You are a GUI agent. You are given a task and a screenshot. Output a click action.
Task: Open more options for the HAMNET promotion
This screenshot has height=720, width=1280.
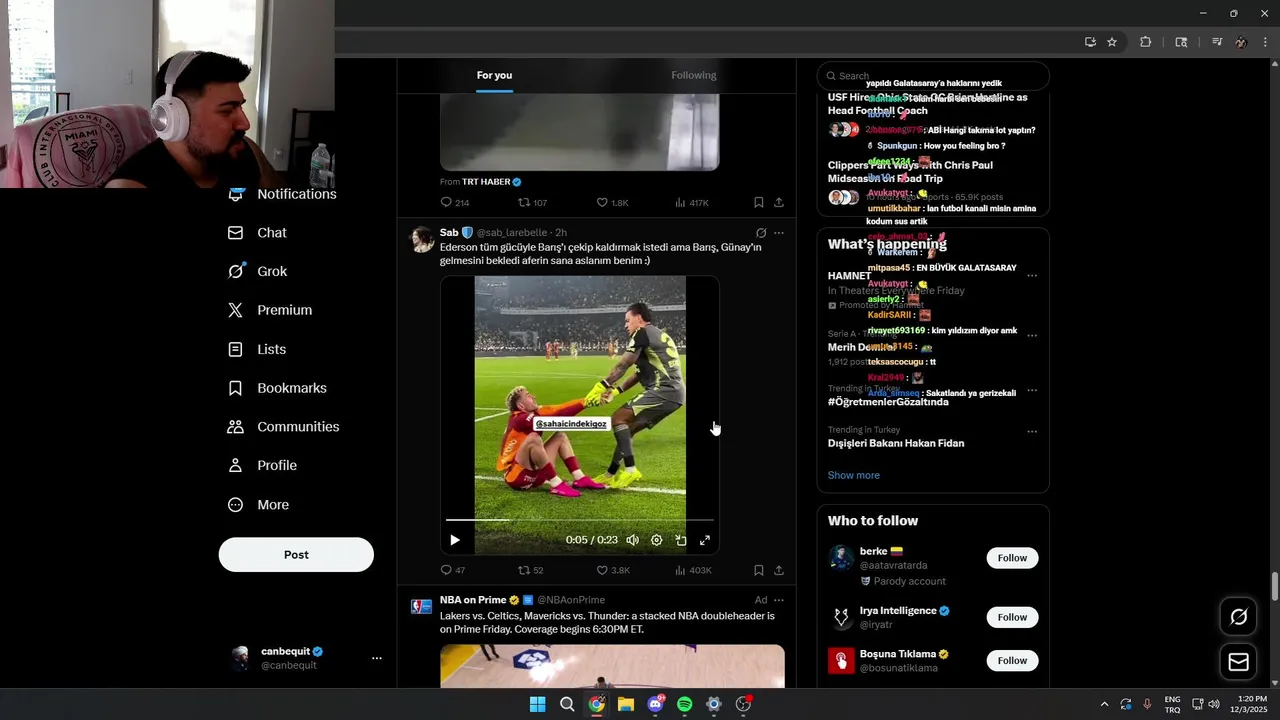point(1032,276)
